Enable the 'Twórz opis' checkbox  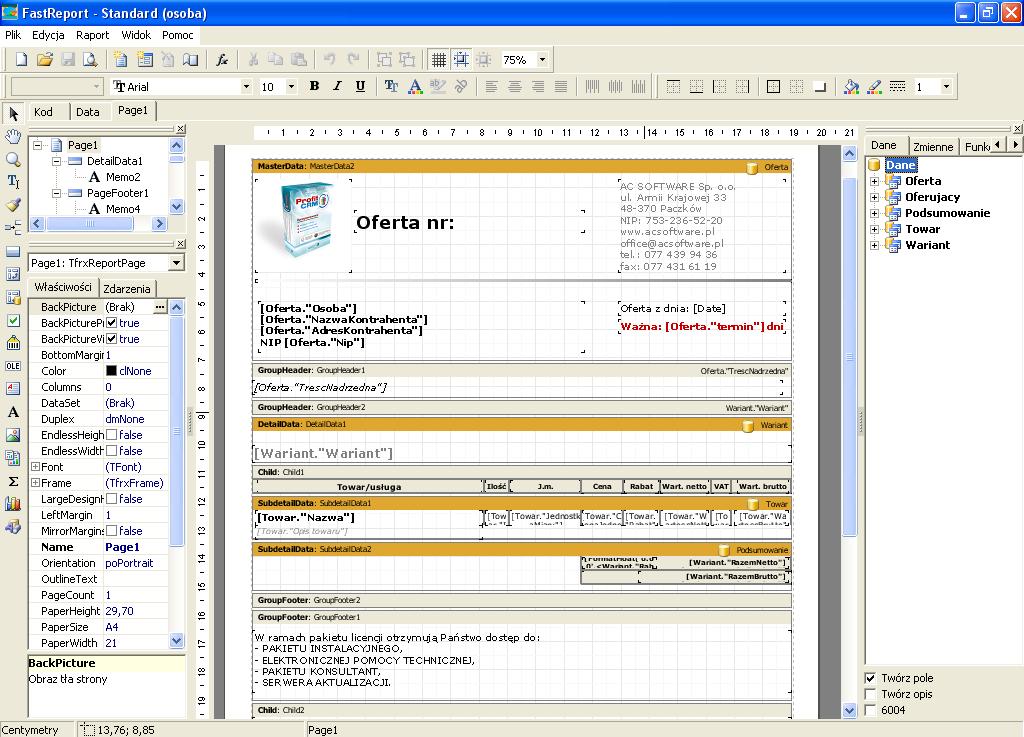tap(870, 694)
